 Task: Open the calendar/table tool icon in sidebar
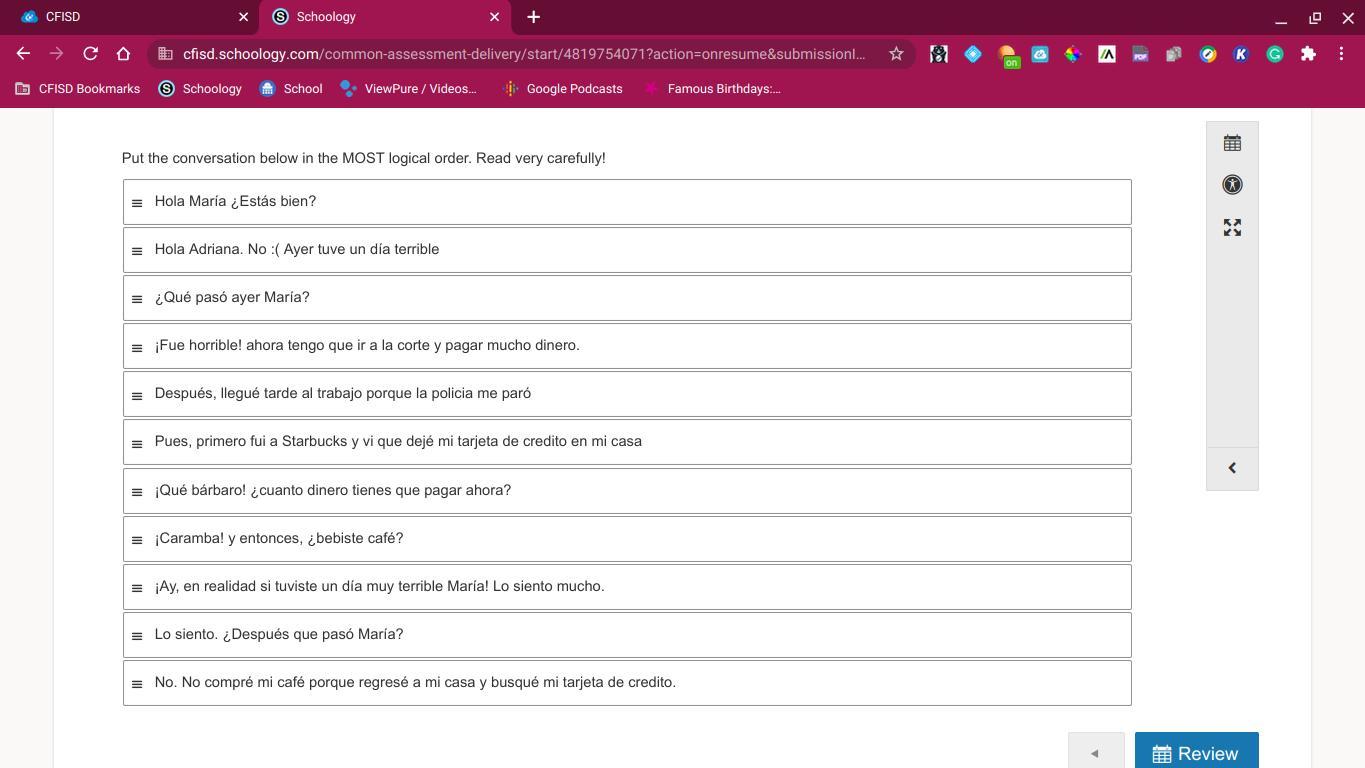click(x=1232, y=143)
